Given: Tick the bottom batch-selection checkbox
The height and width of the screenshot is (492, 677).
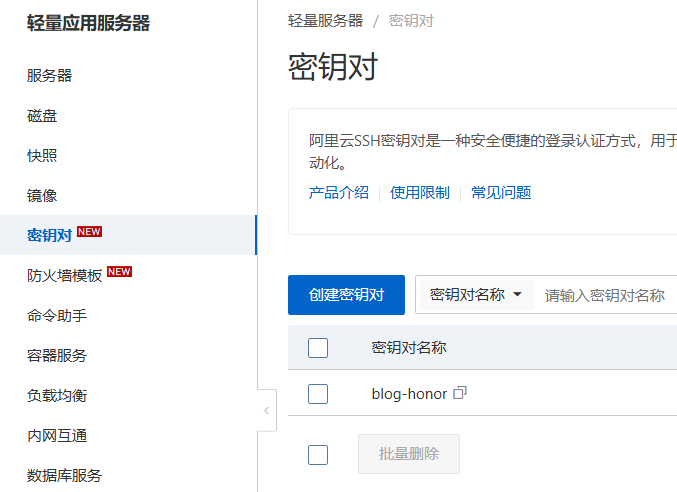Looking at the screenshot, I should click(318, 455).
